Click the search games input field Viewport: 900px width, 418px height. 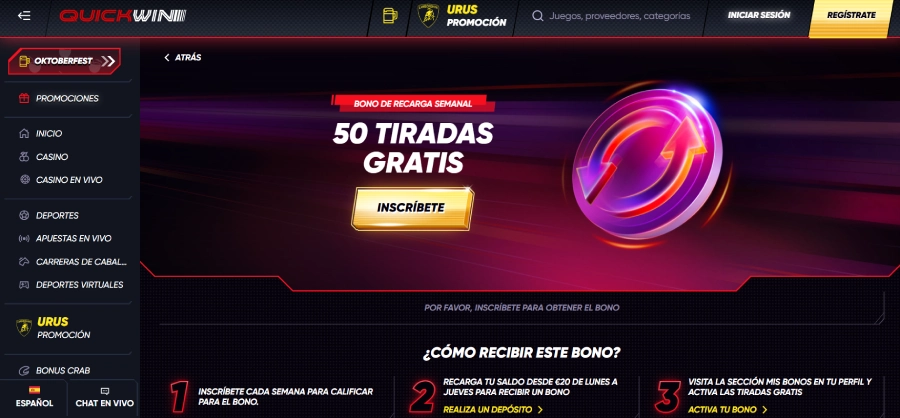click(x=619, y=16)
